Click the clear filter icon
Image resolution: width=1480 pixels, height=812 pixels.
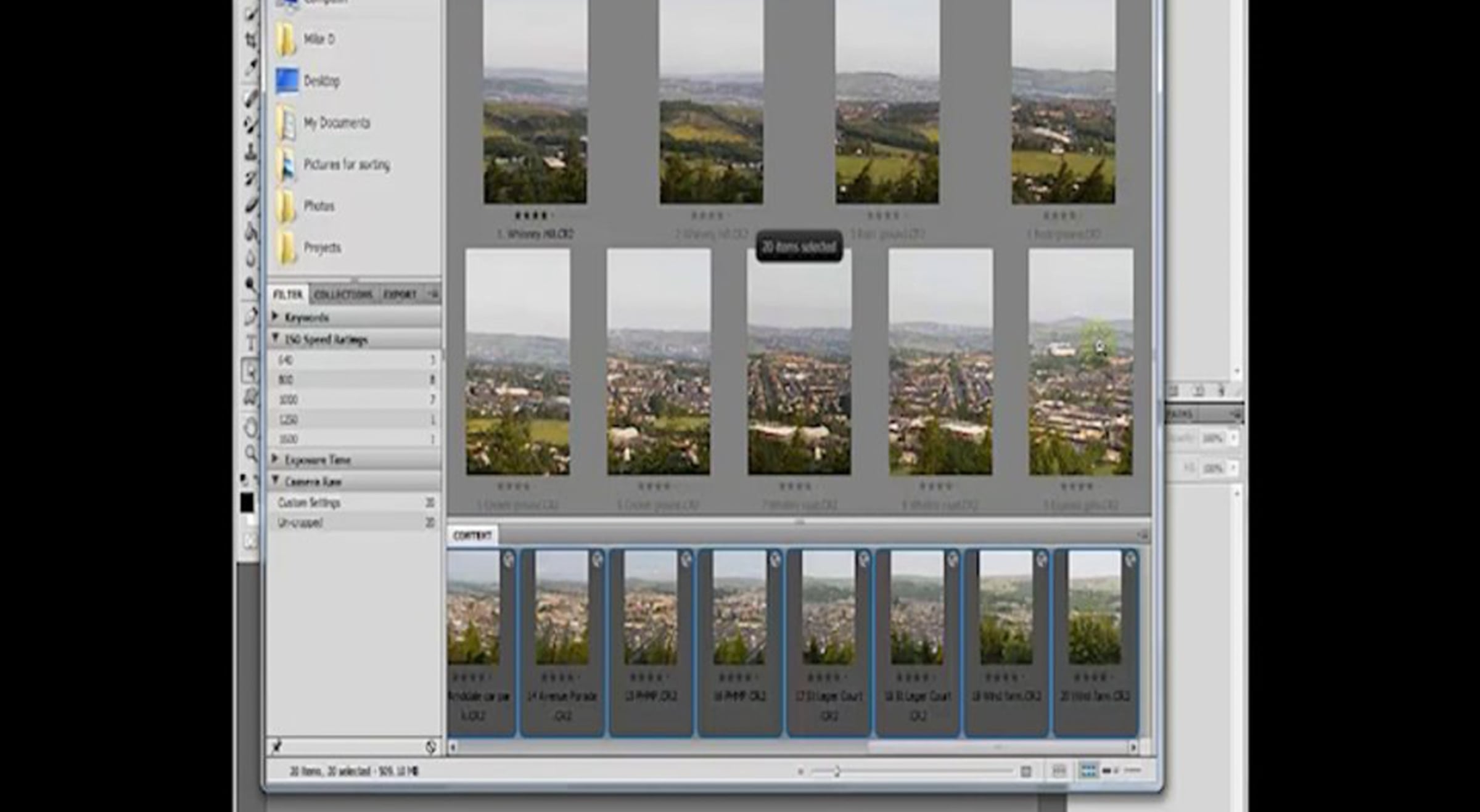coord(430,747)
